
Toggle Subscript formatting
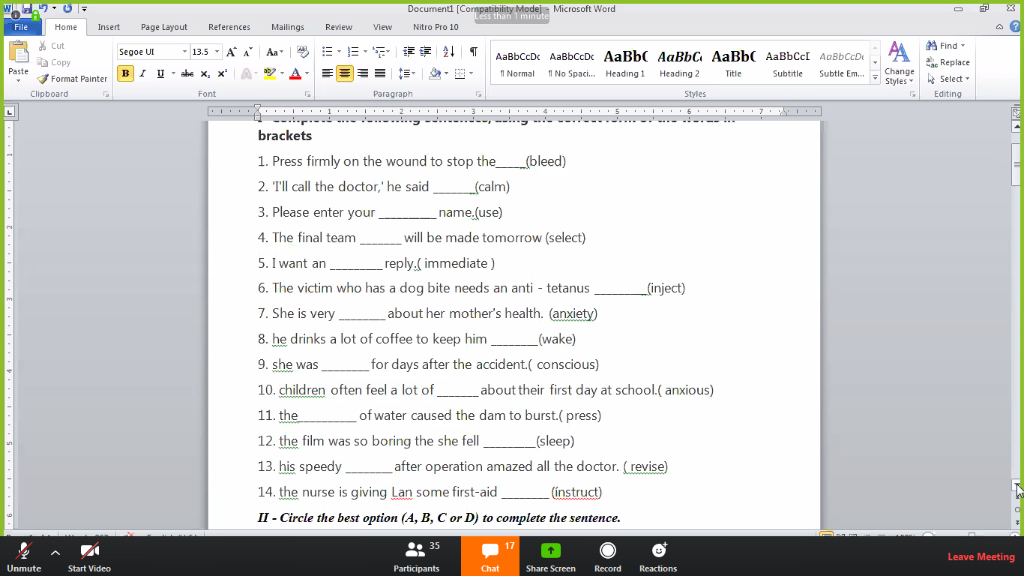[205, 73]
